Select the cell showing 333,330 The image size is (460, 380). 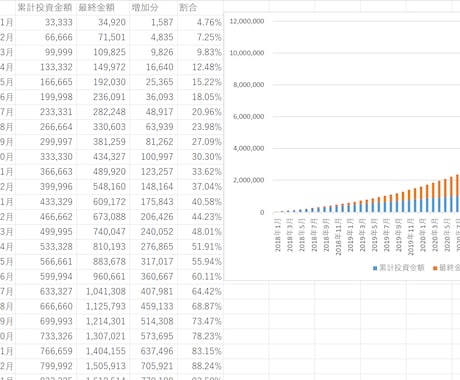pos(46,157)
